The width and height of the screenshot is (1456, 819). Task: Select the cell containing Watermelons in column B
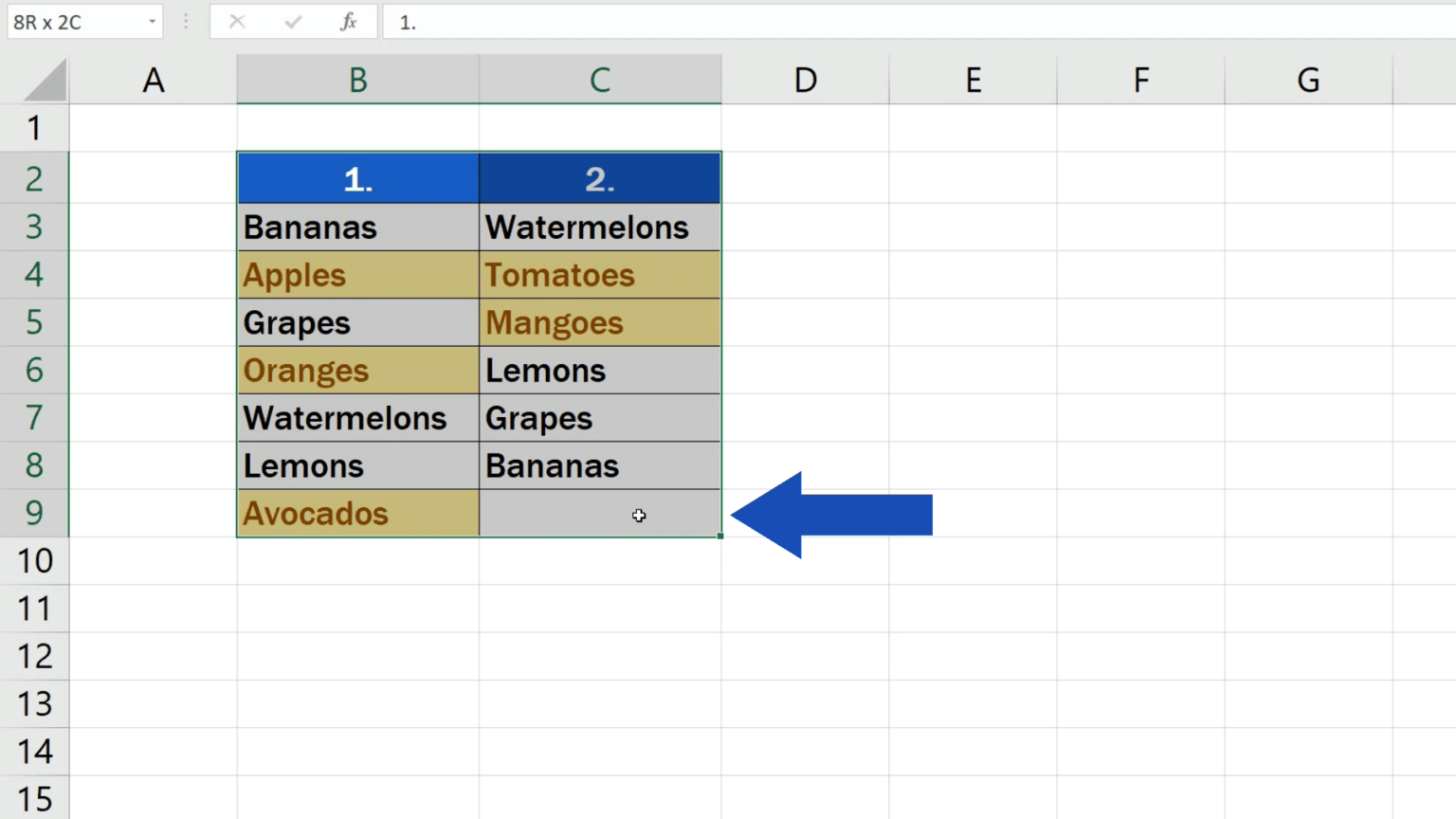(x=357, y=418)
